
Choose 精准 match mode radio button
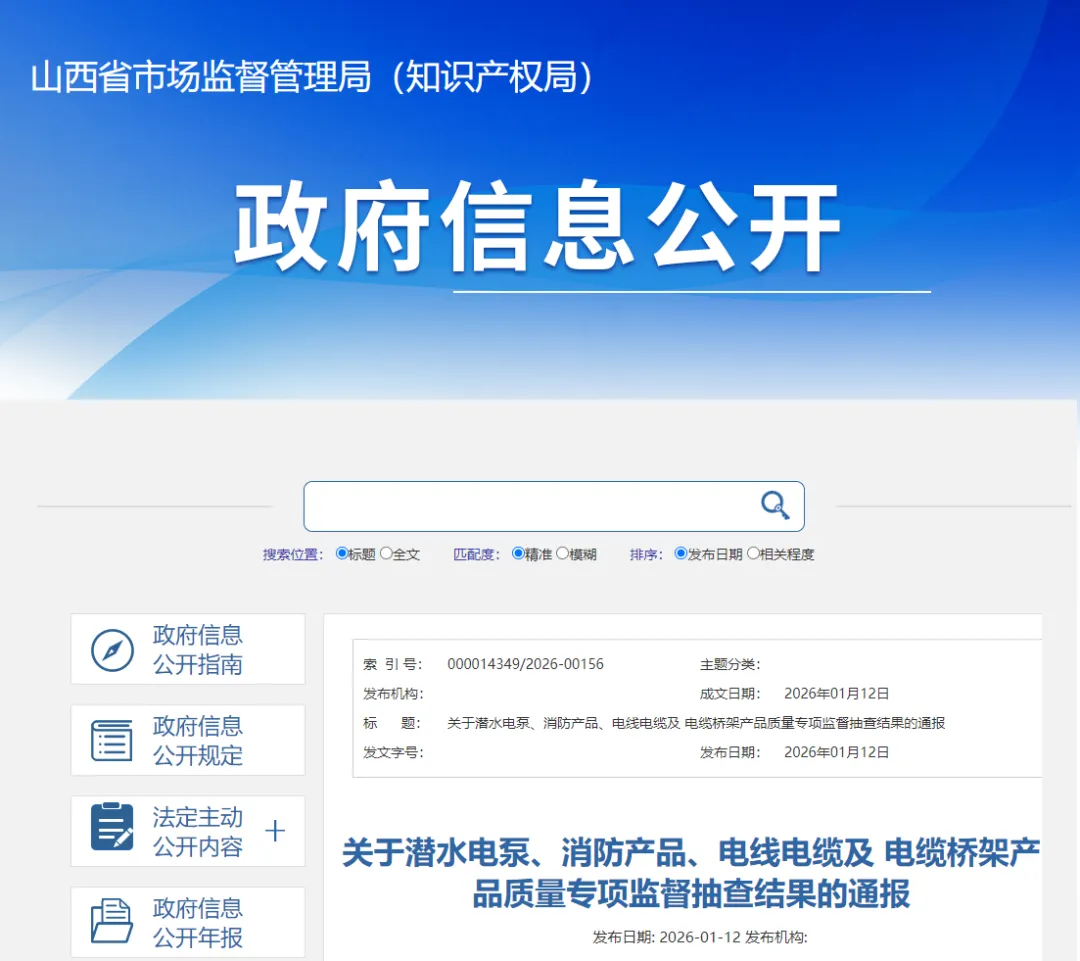coord(518,553)
